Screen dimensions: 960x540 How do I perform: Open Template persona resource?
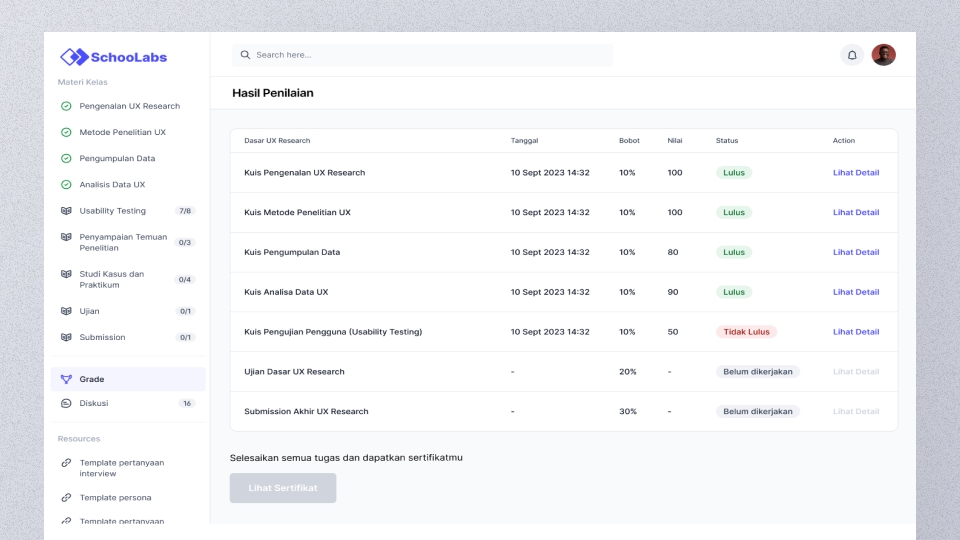click(x=115, y=498)
